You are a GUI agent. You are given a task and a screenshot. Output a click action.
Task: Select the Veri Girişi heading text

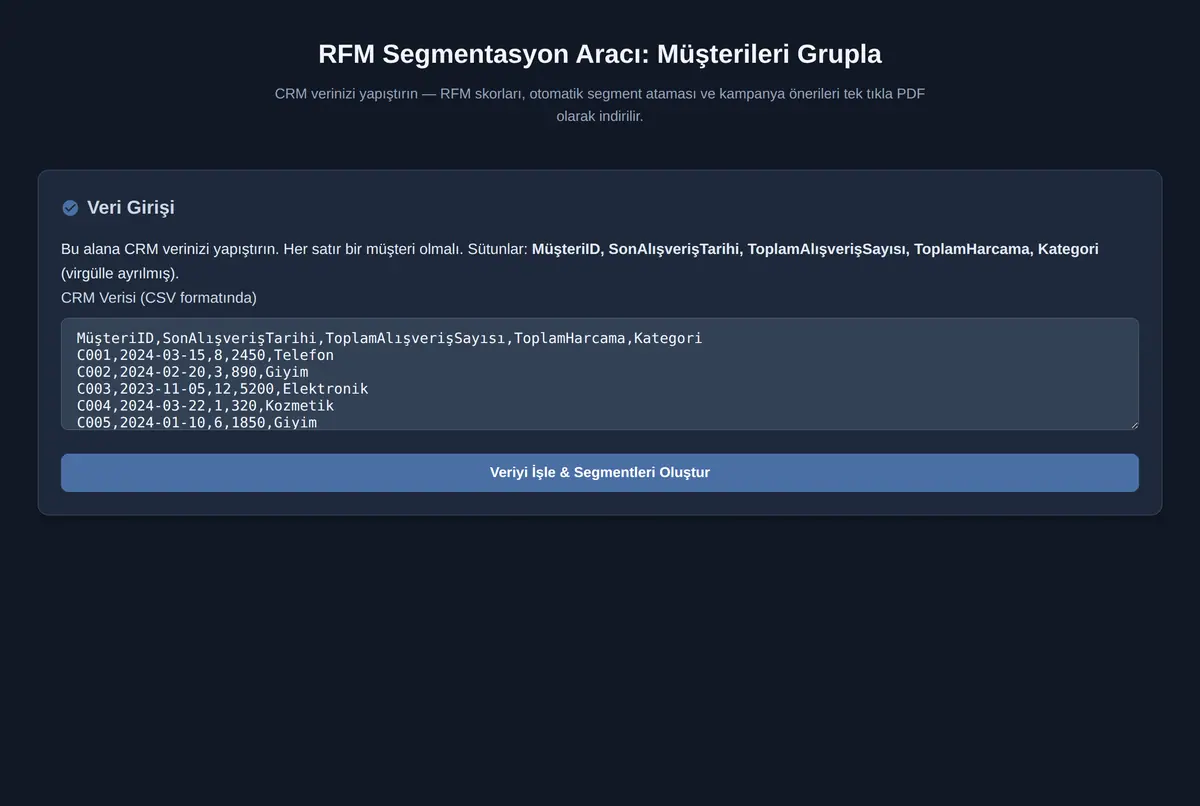[131, 208]
